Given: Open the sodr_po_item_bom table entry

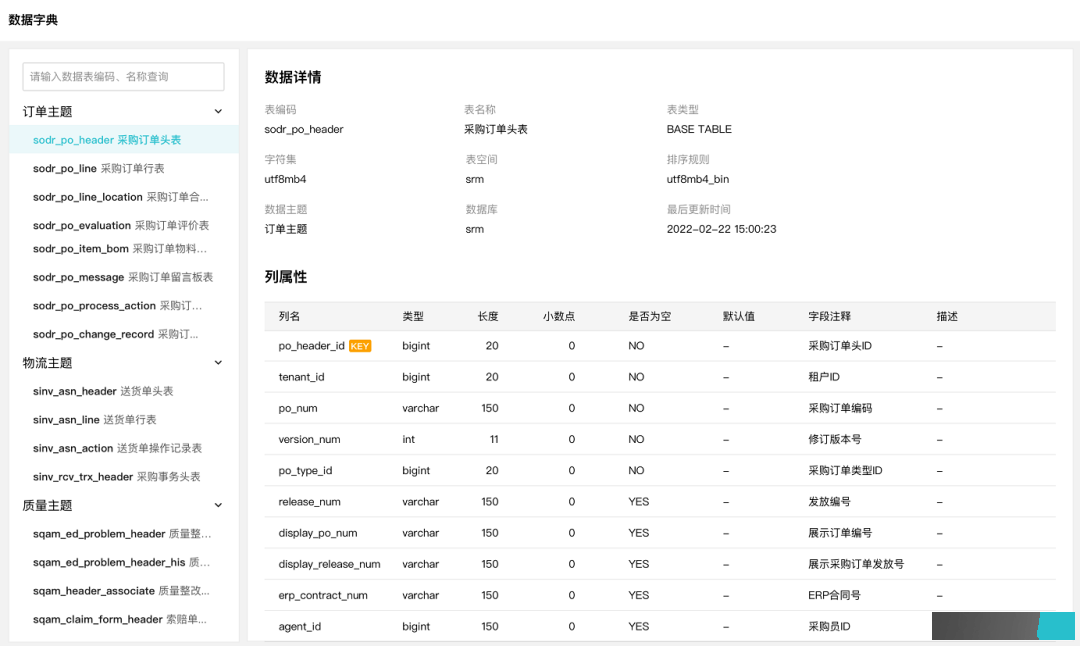Looking at the screenshot, I should pyautogui.click(x=120, y=249).
